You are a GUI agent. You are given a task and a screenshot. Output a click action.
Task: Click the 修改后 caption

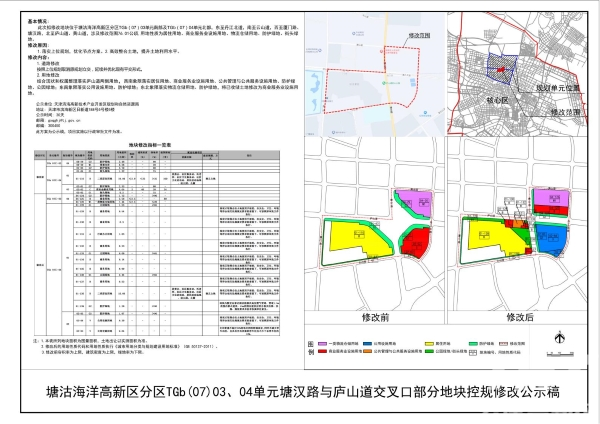(x=520, y=317)
